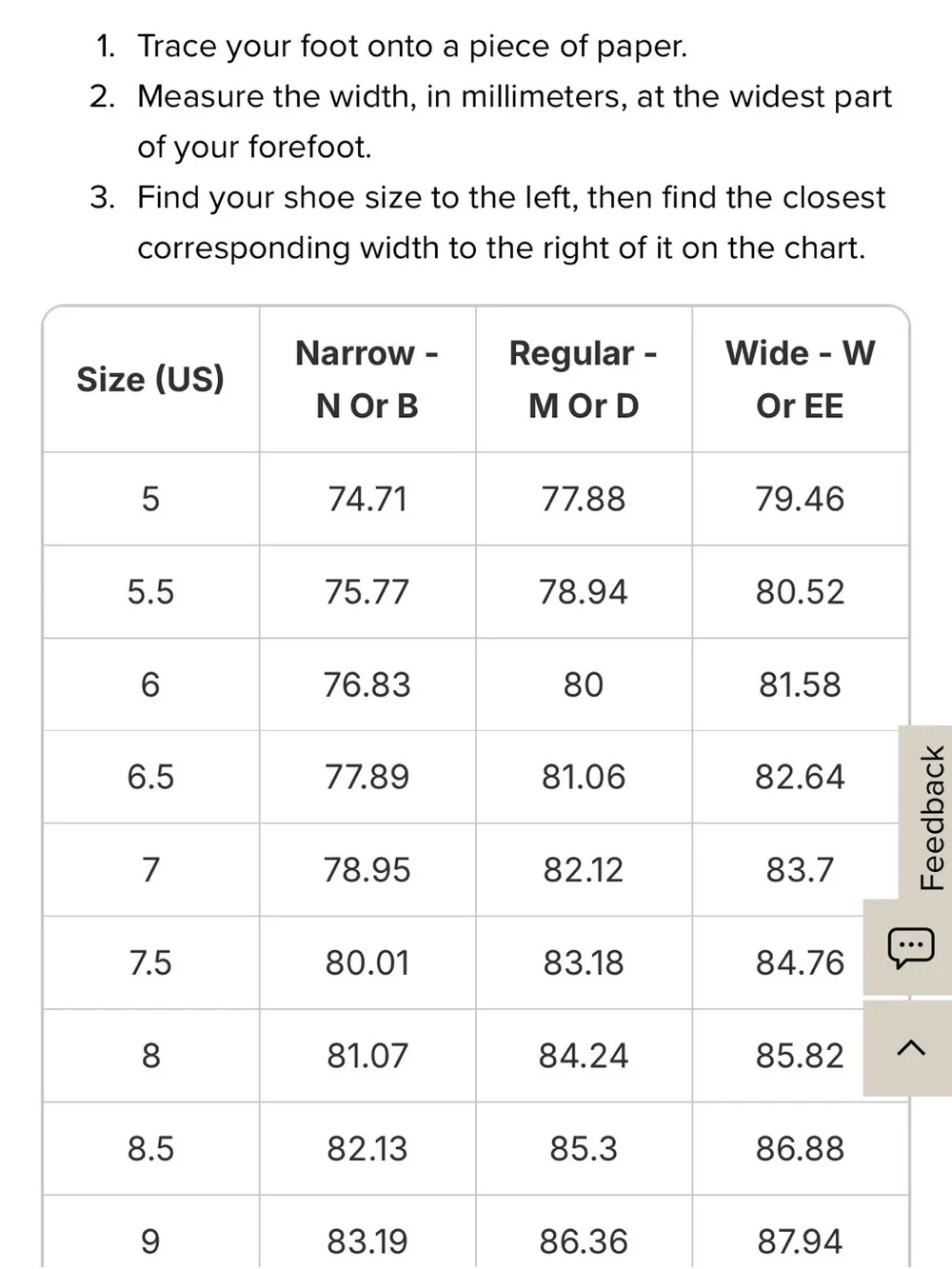Click the scroll-to-top chevron arrow
This screenshot has height=1269, width=952.
tap(910, 1048)
